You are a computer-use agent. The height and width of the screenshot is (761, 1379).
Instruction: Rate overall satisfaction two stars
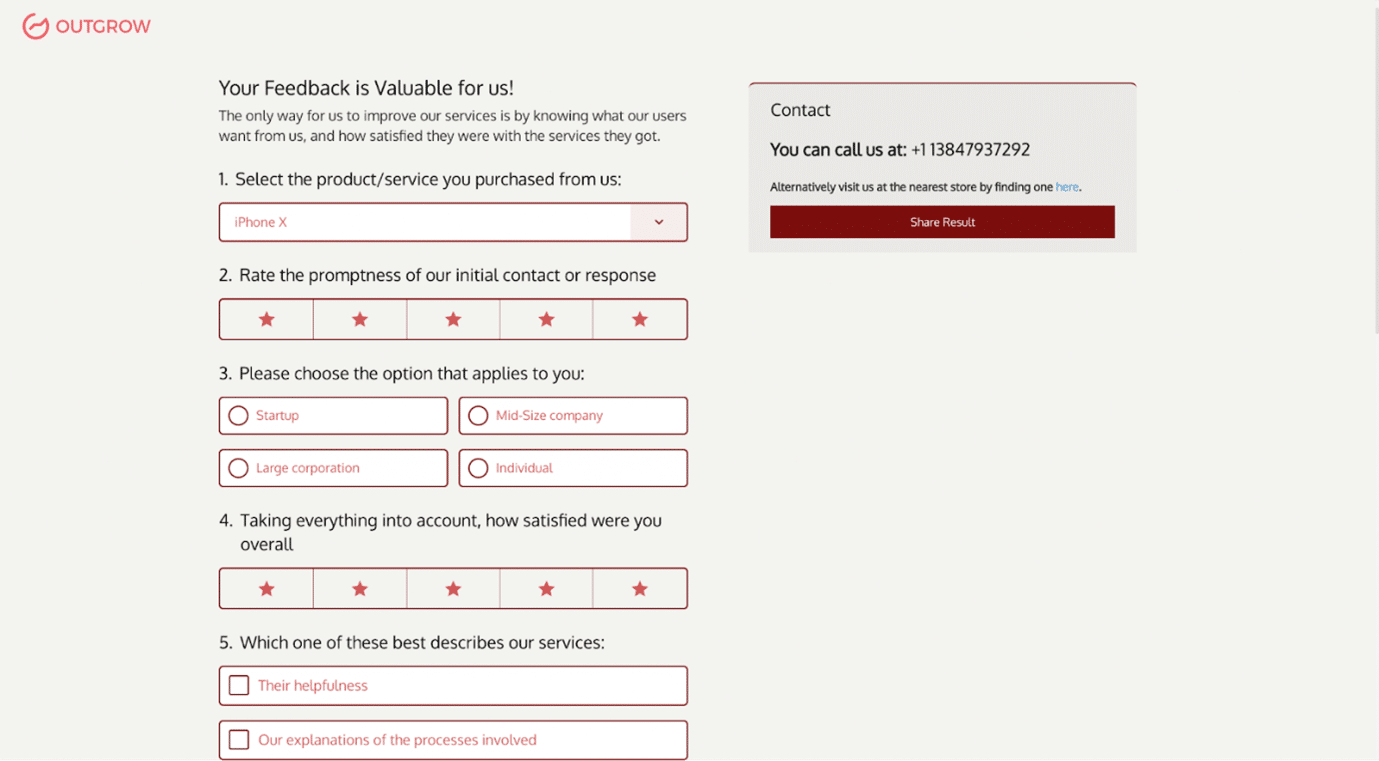point(360,589)
